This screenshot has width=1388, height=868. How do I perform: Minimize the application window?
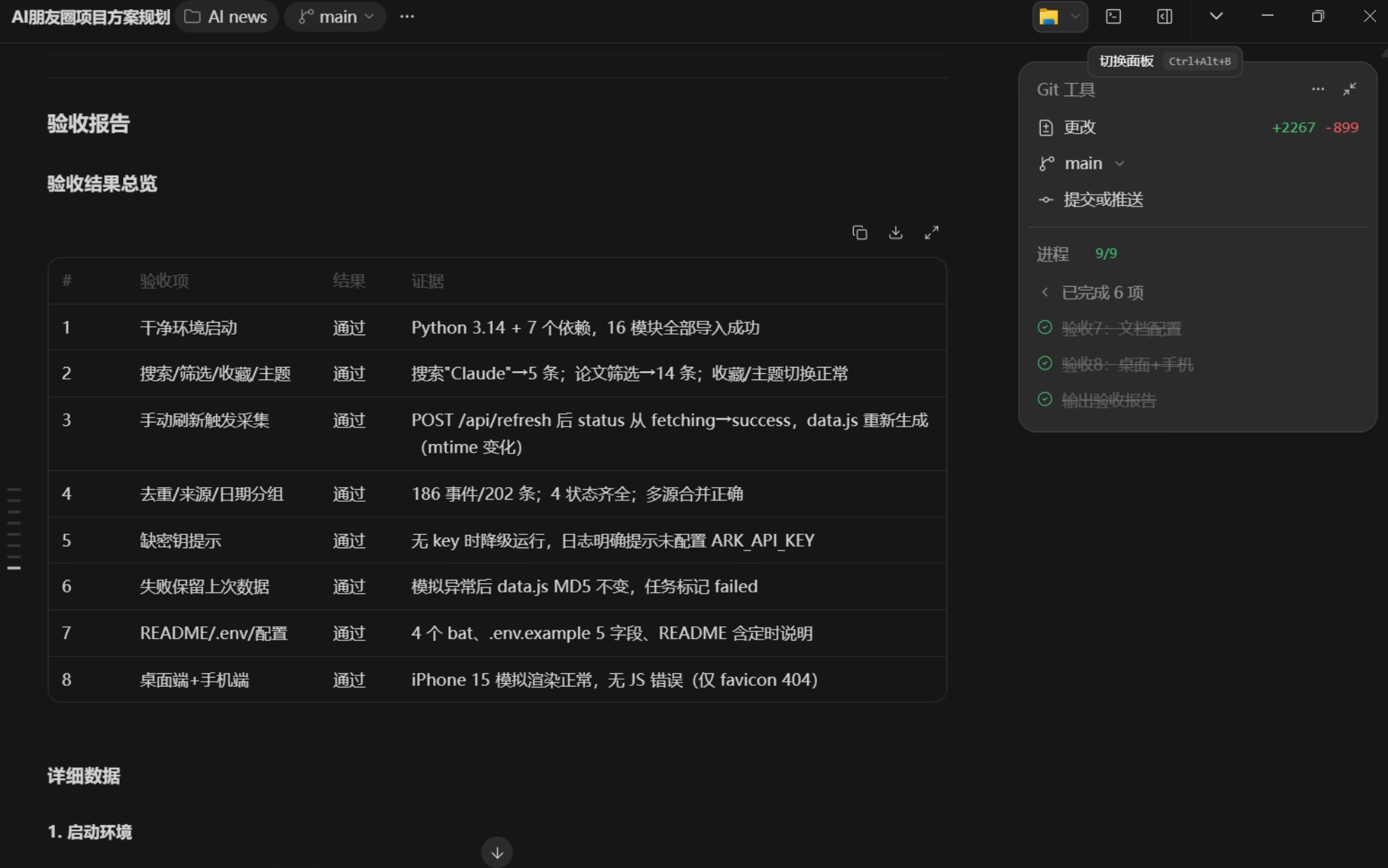click(x=1267, y=16)
